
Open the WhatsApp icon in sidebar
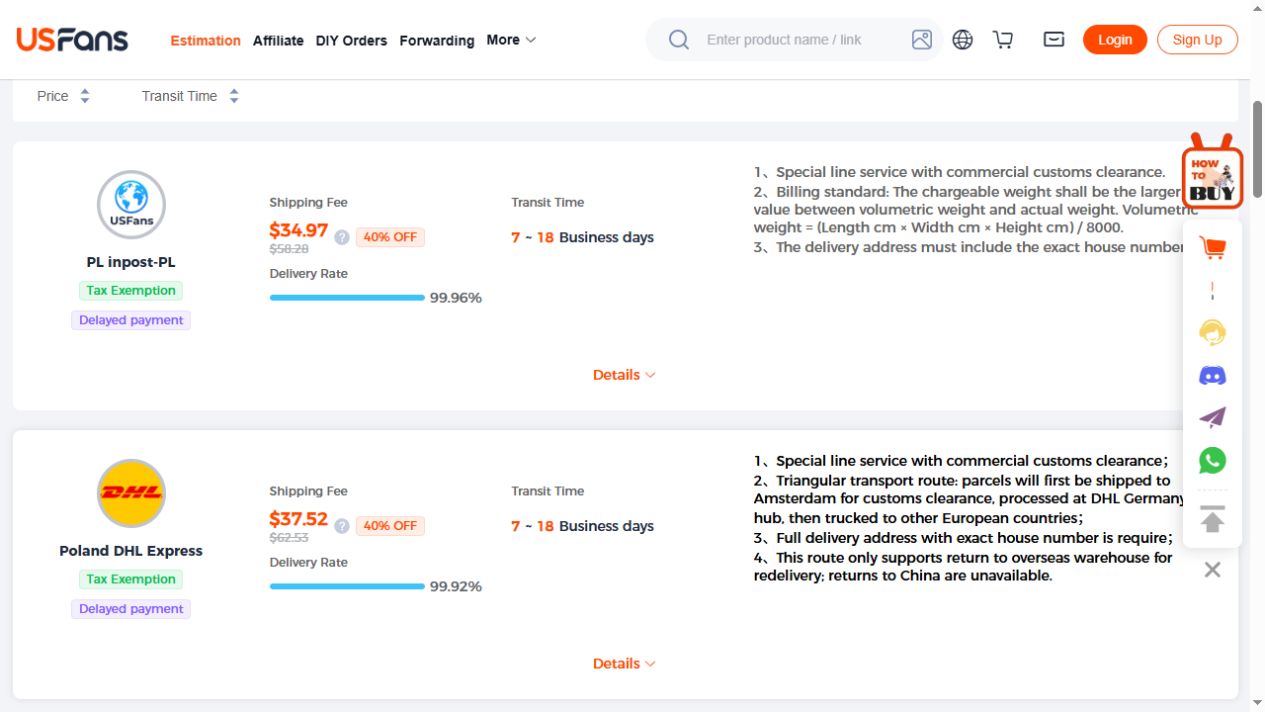coord(1212,461)
